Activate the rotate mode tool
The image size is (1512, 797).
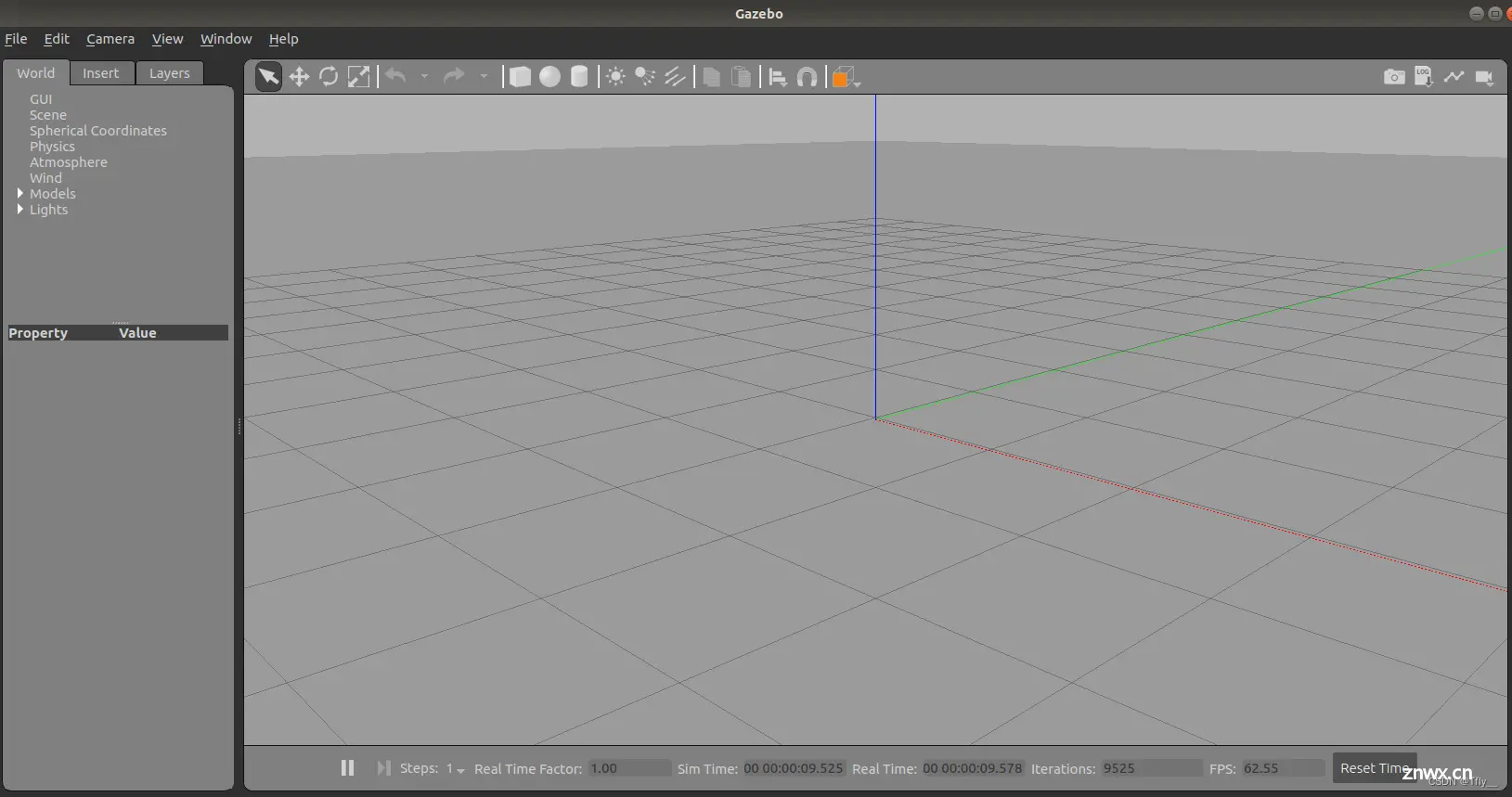[x=329, y=76]
